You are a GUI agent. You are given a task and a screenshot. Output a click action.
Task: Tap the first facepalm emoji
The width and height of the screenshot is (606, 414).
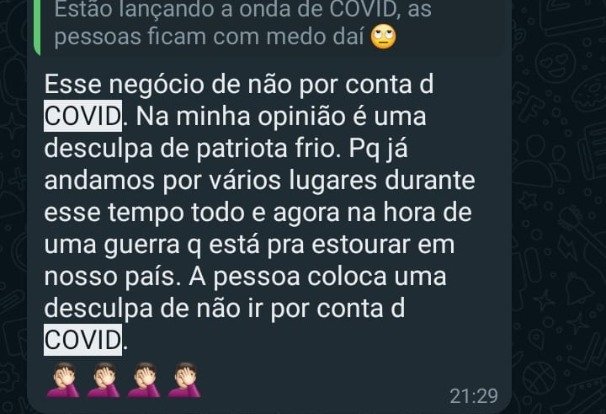(x=63, y=380)
